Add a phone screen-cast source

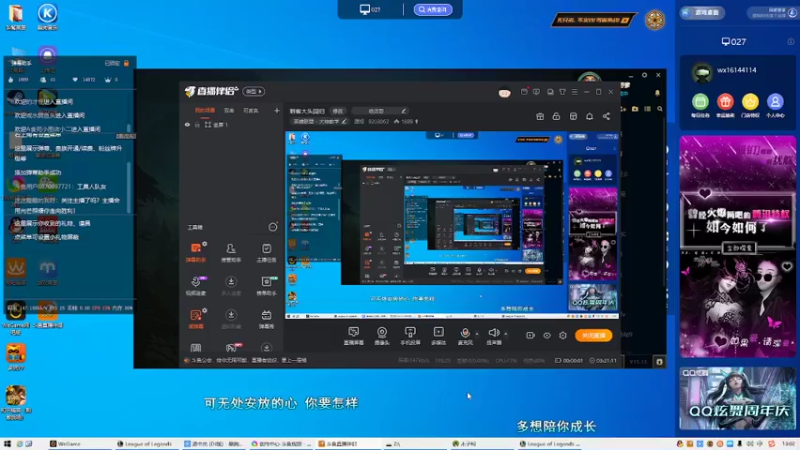click(x=410, y=336)
